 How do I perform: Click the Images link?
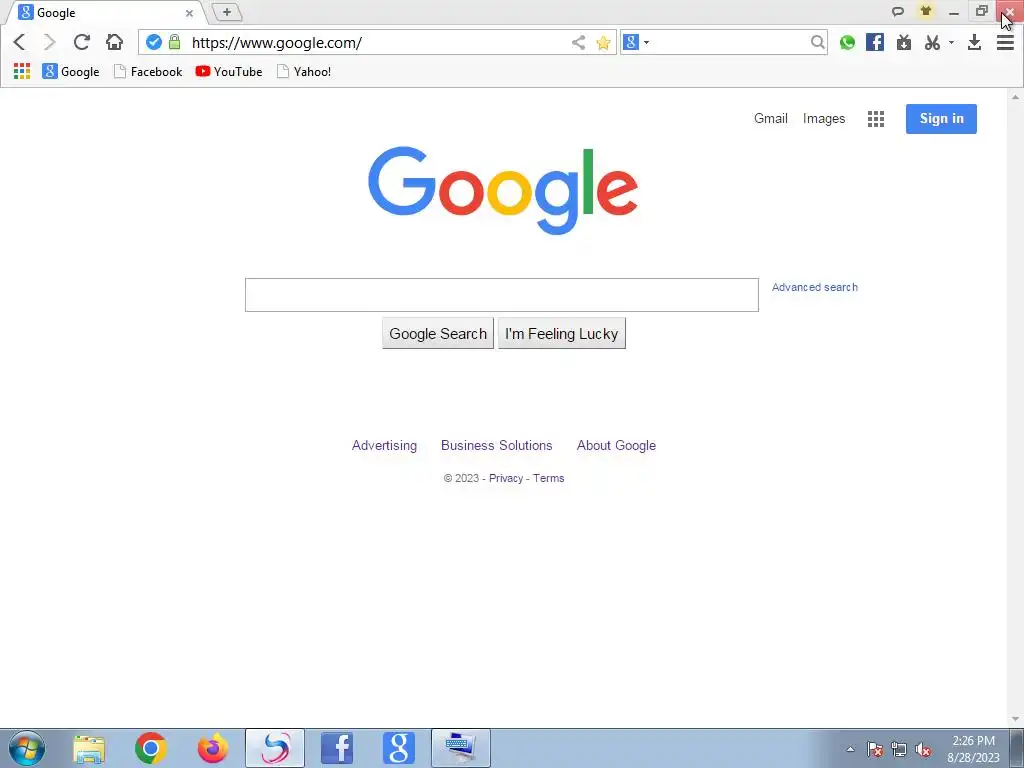[824, 118]
